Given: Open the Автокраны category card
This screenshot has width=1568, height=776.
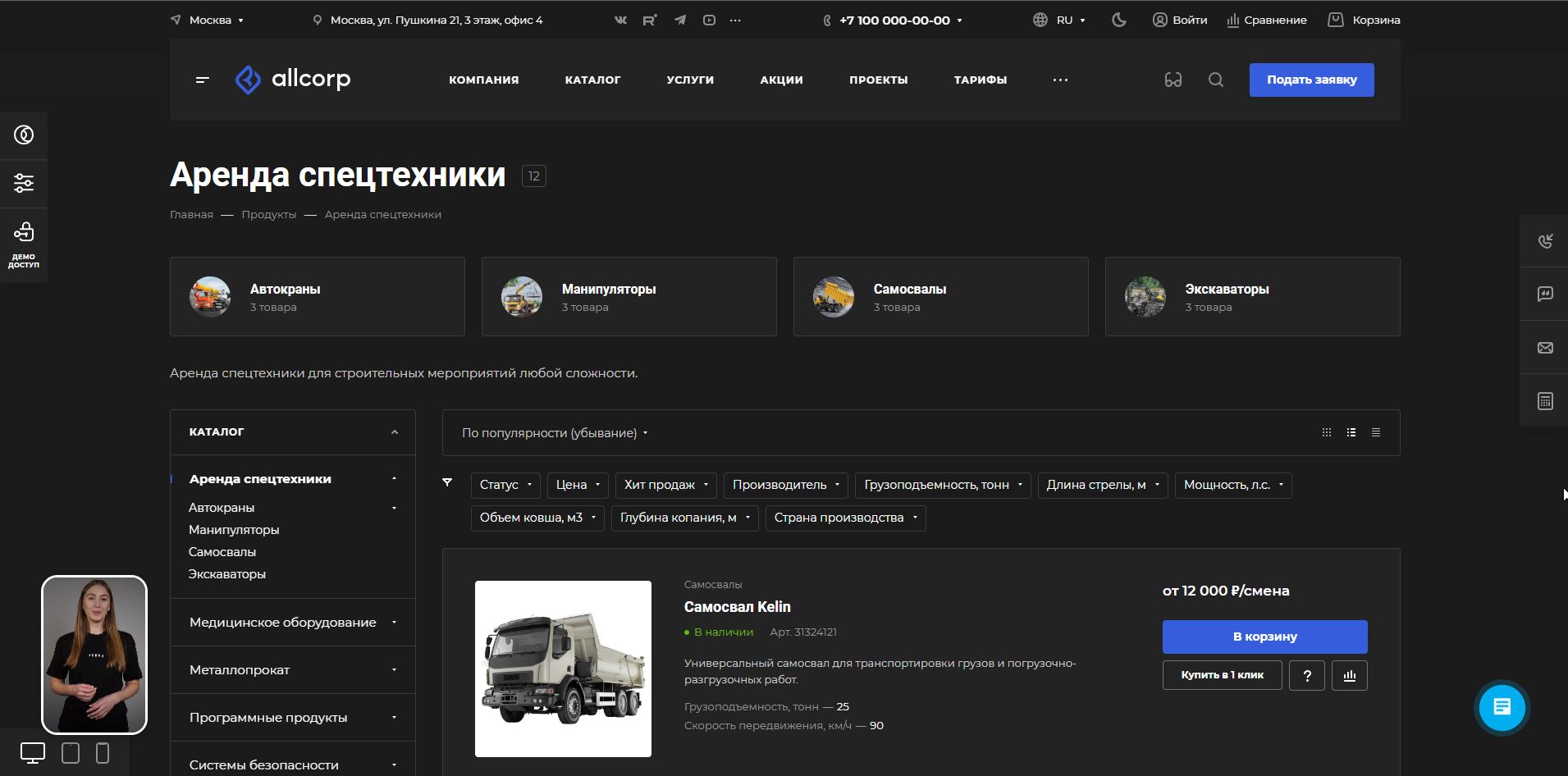Looking at the screenshot, I should 318,296.
